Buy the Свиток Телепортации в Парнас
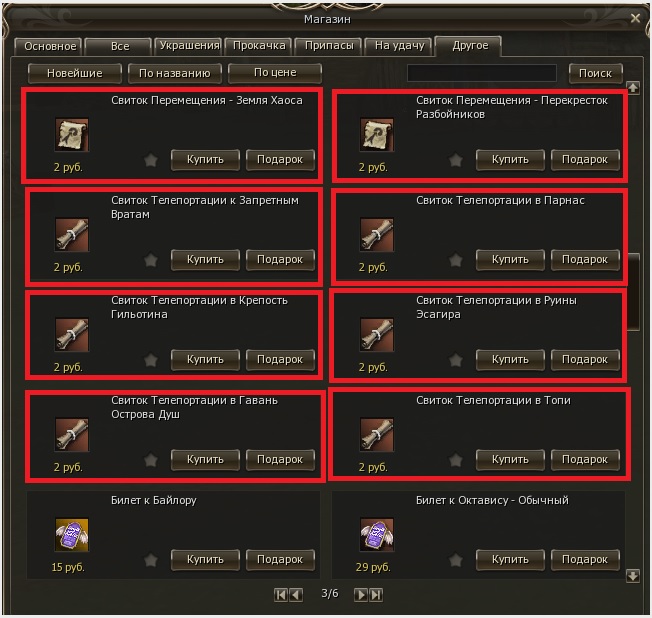The width and height of the screenshot is (652, 618). [510, 260]
